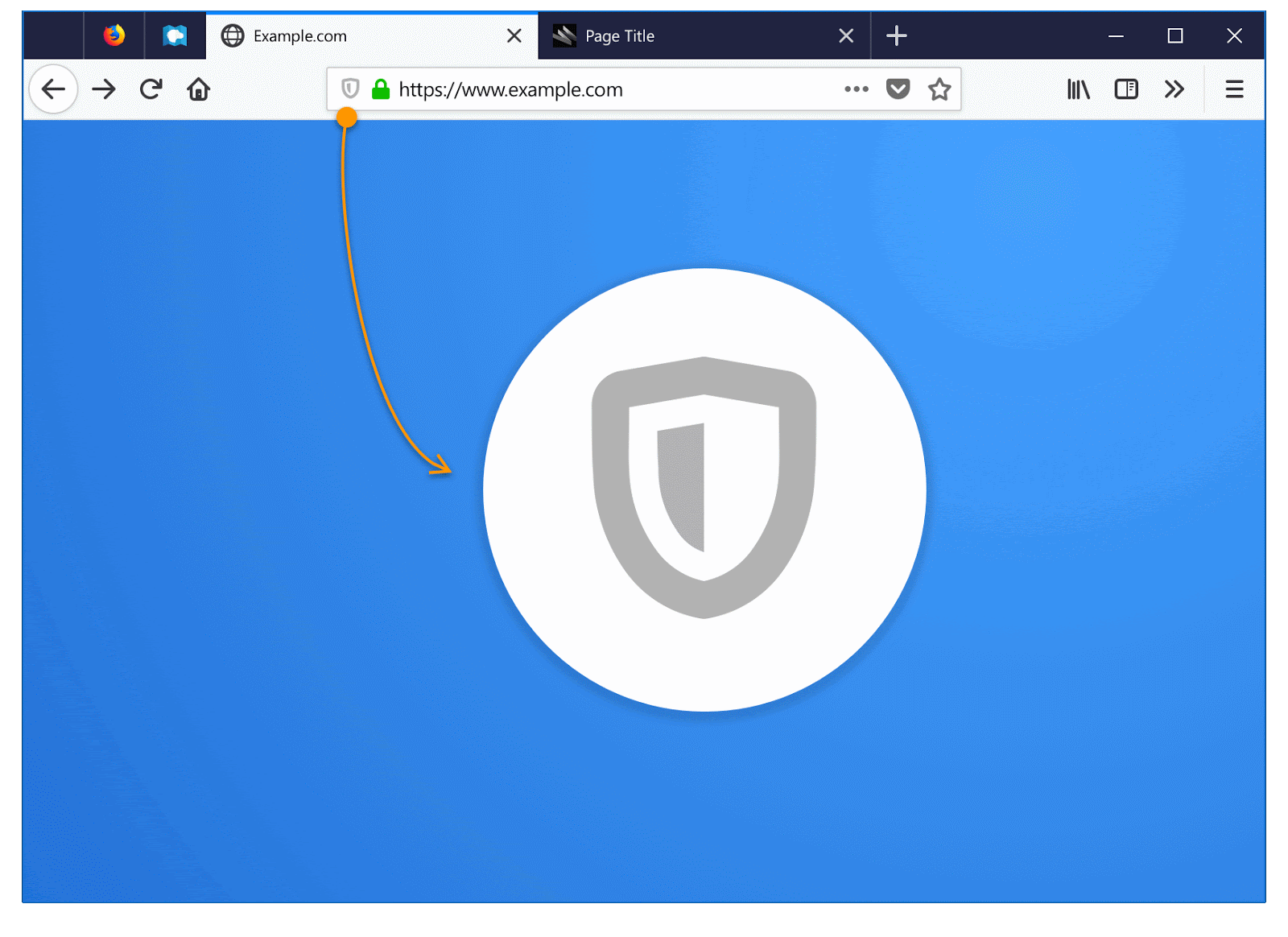Expand the overflow toolbar chevron
1288x937 pixels.
pyautogui.click(x=1174, y=89)
